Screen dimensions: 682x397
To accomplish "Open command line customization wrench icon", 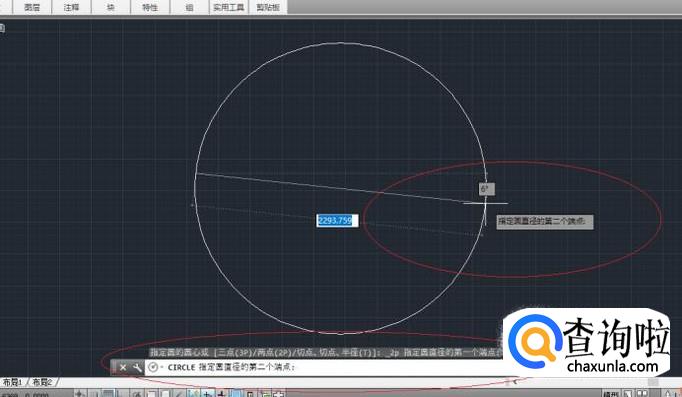I will coord(137,367).
